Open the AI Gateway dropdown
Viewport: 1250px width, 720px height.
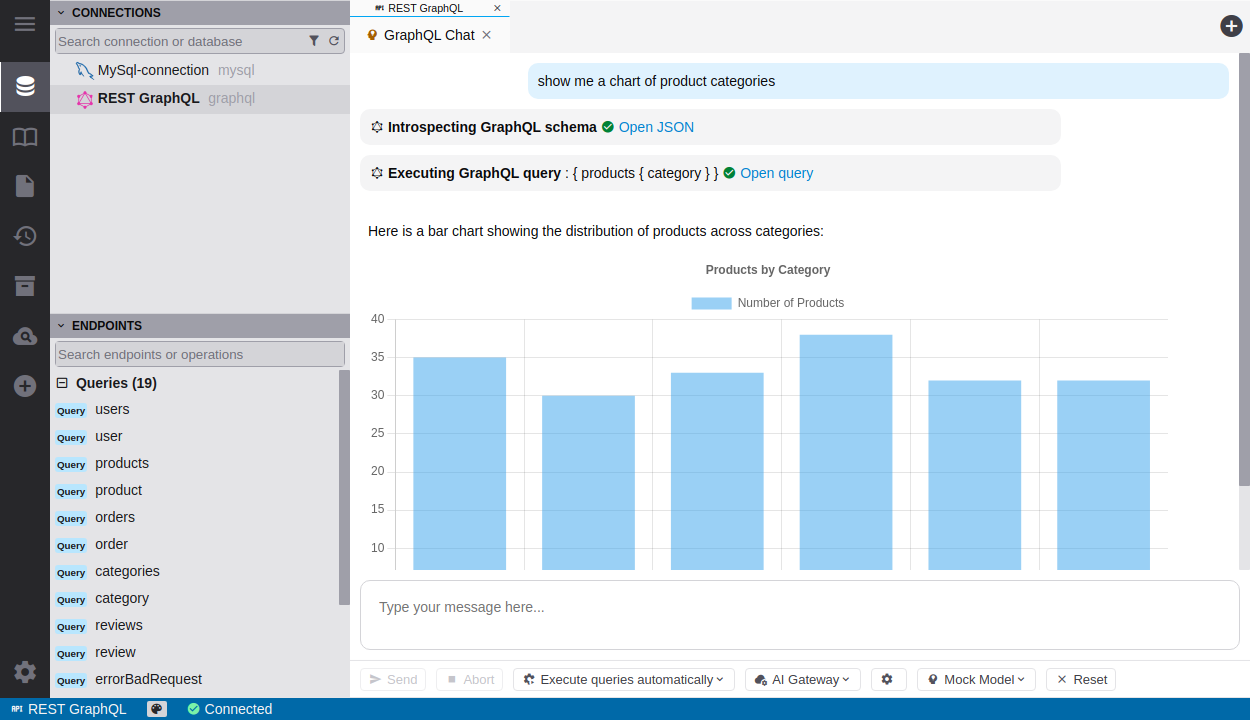click(803, 679)
